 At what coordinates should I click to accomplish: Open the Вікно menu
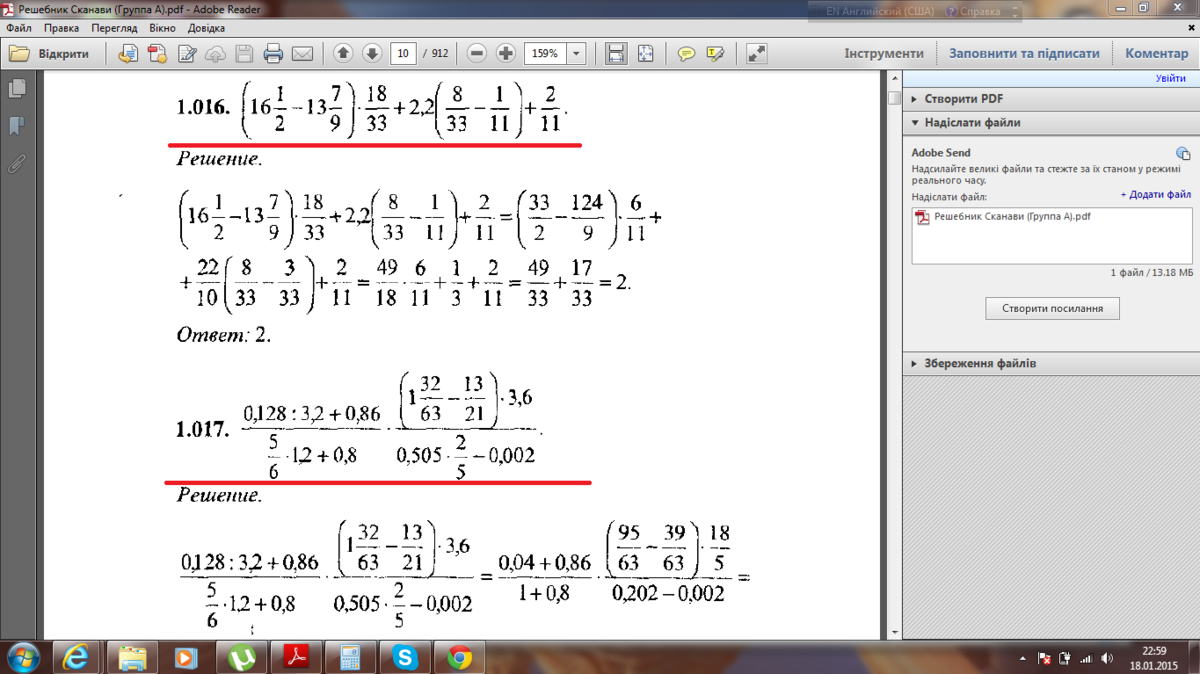(x=162, y=29)
